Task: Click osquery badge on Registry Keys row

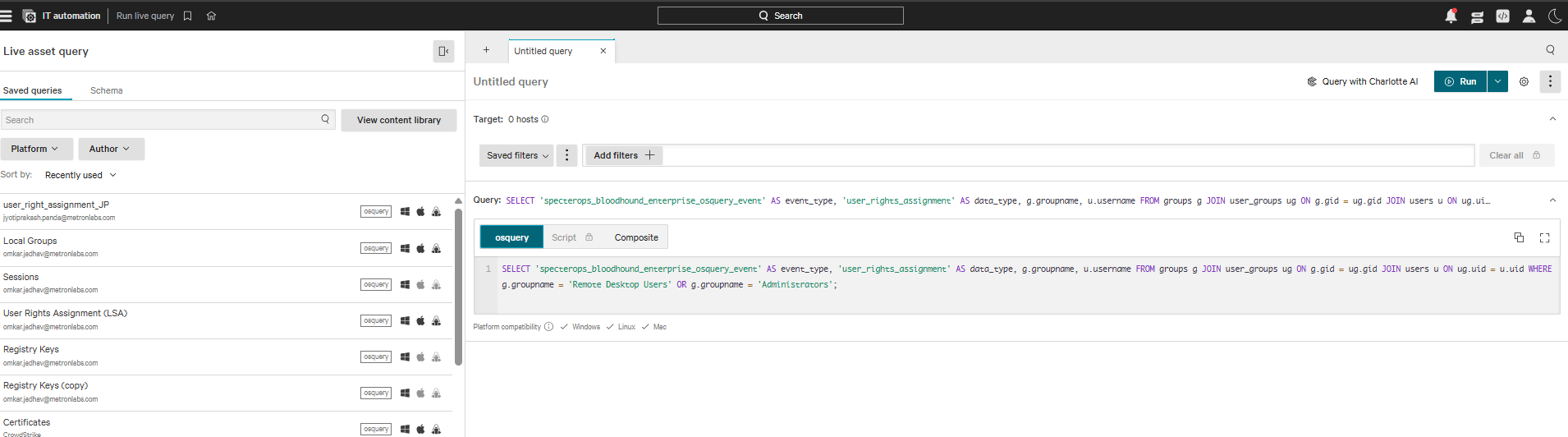Action: click(x=376, y=356)
